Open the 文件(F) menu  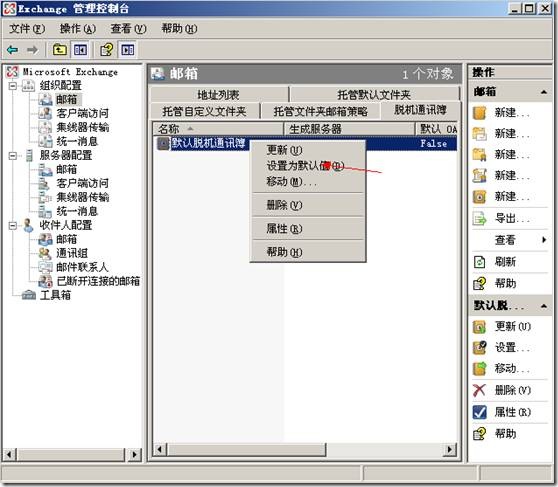27,28
